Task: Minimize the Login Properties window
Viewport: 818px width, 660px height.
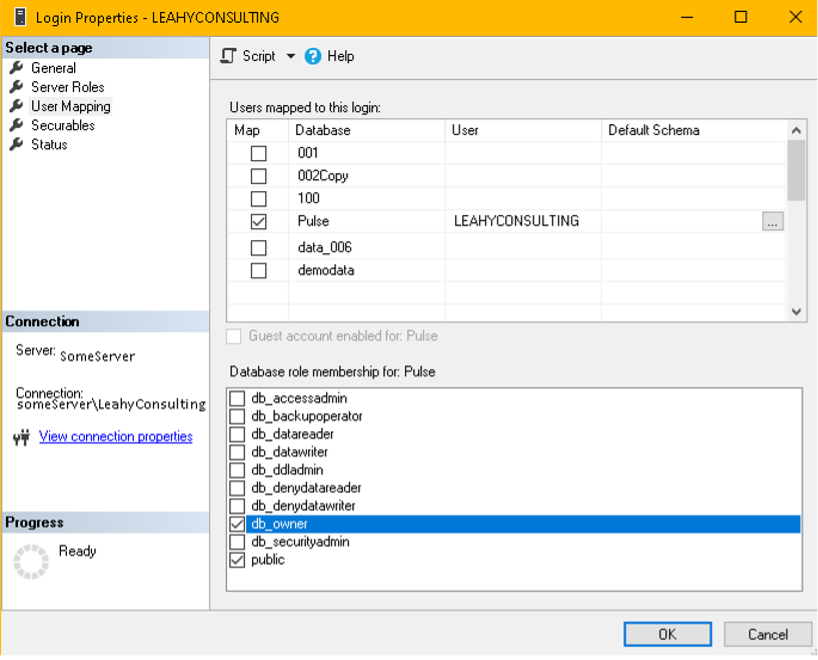Action: click(x=688, y=17)
